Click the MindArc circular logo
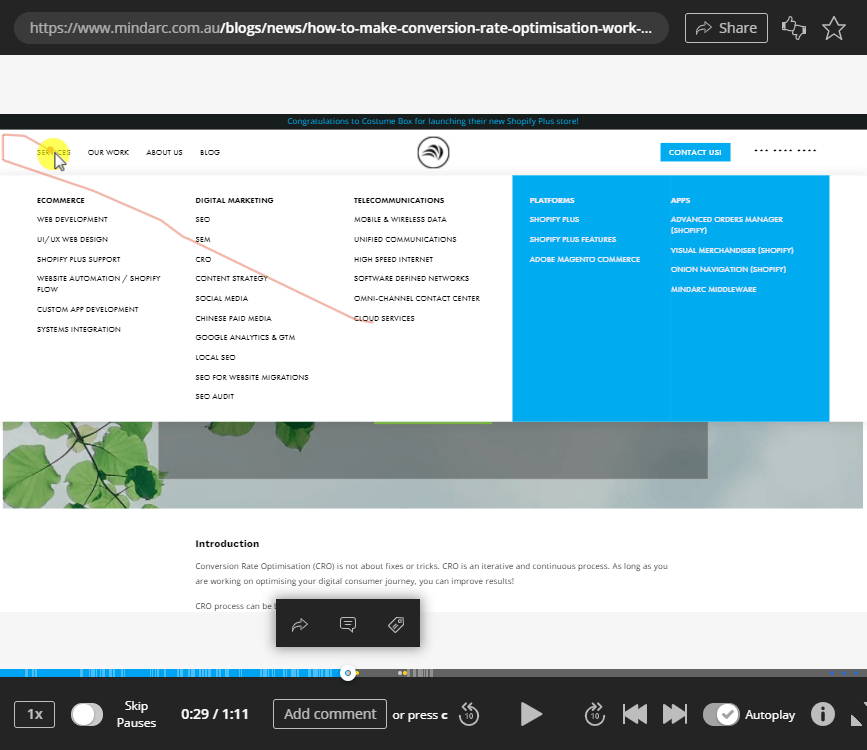Viewport: 867px width, 750px height. pyautogui.click(x=433, y=152)
